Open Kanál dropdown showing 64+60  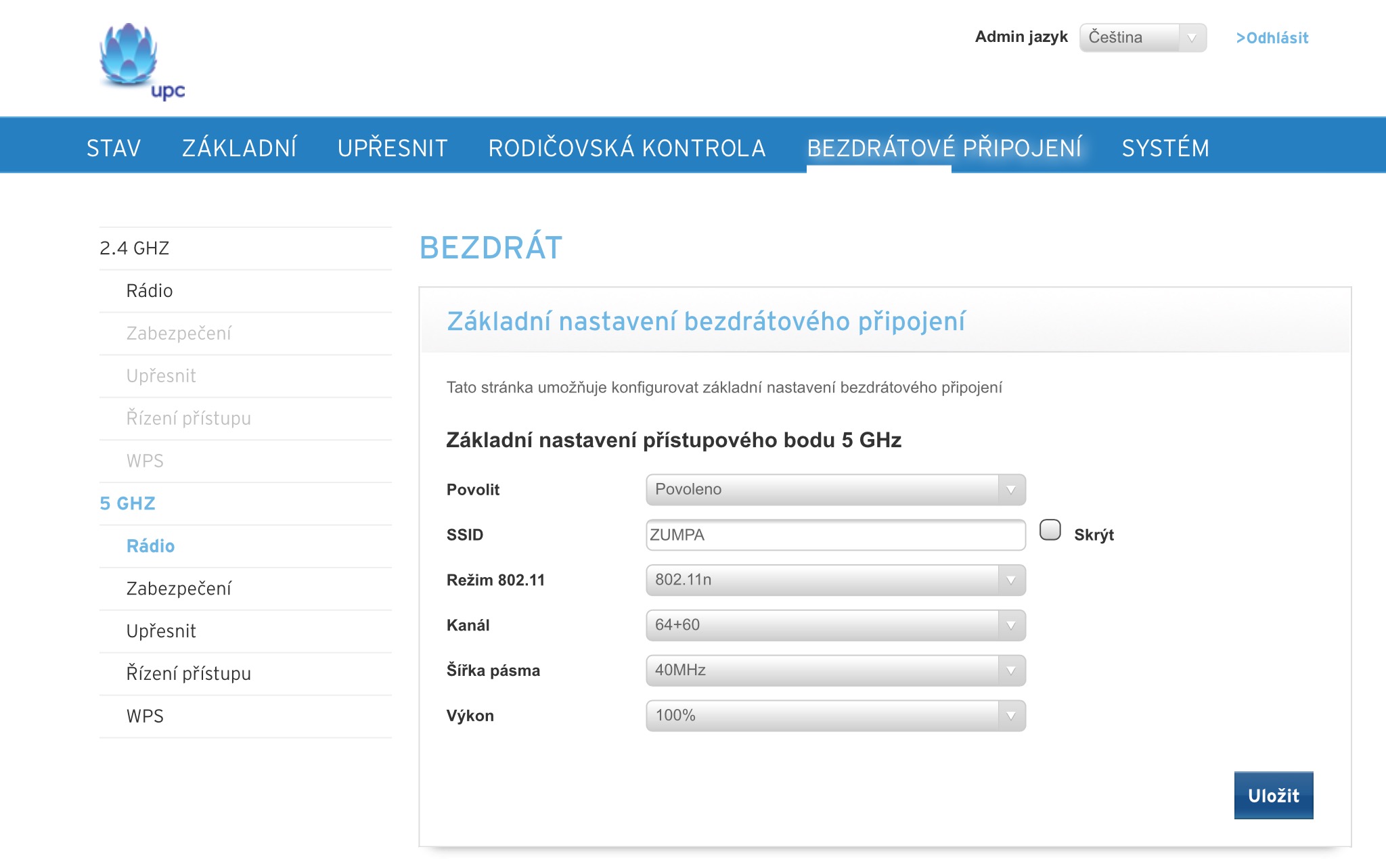[x=836, y=625]
